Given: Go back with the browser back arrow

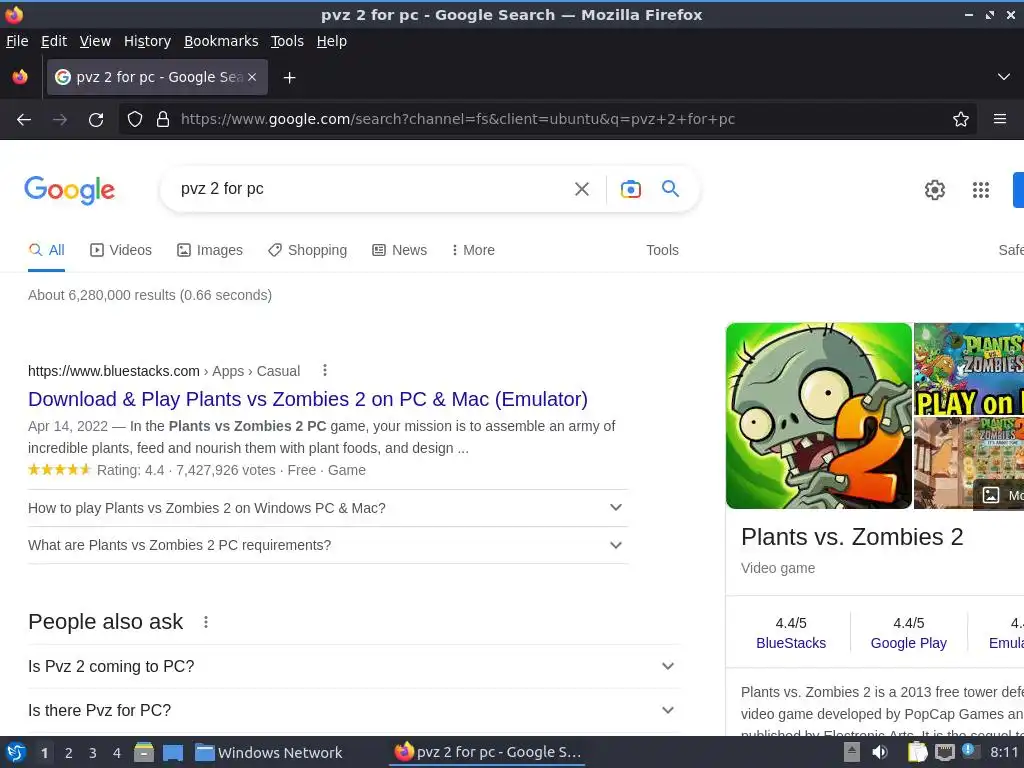Looking at the screenshot, I should pos(24,120).
